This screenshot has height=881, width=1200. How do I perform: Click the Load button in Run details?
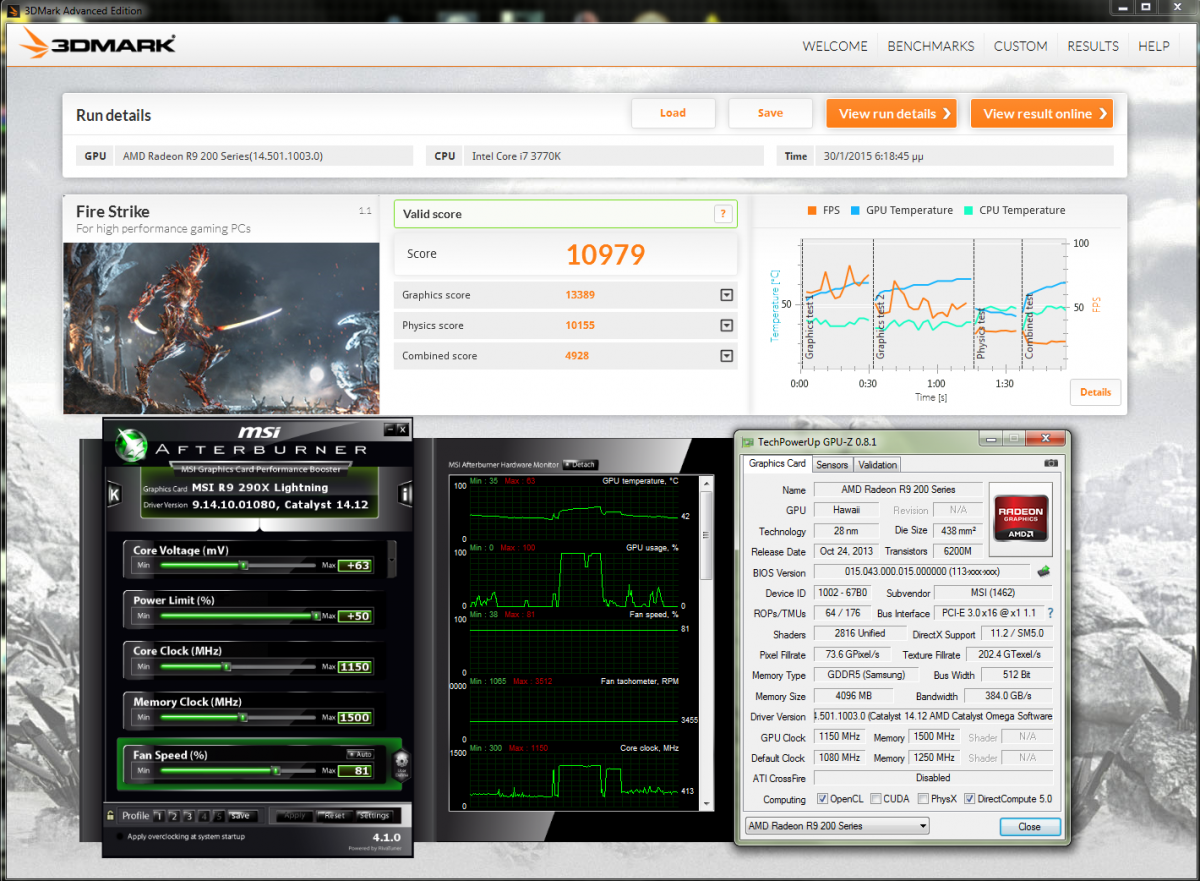tap(673, 113)
